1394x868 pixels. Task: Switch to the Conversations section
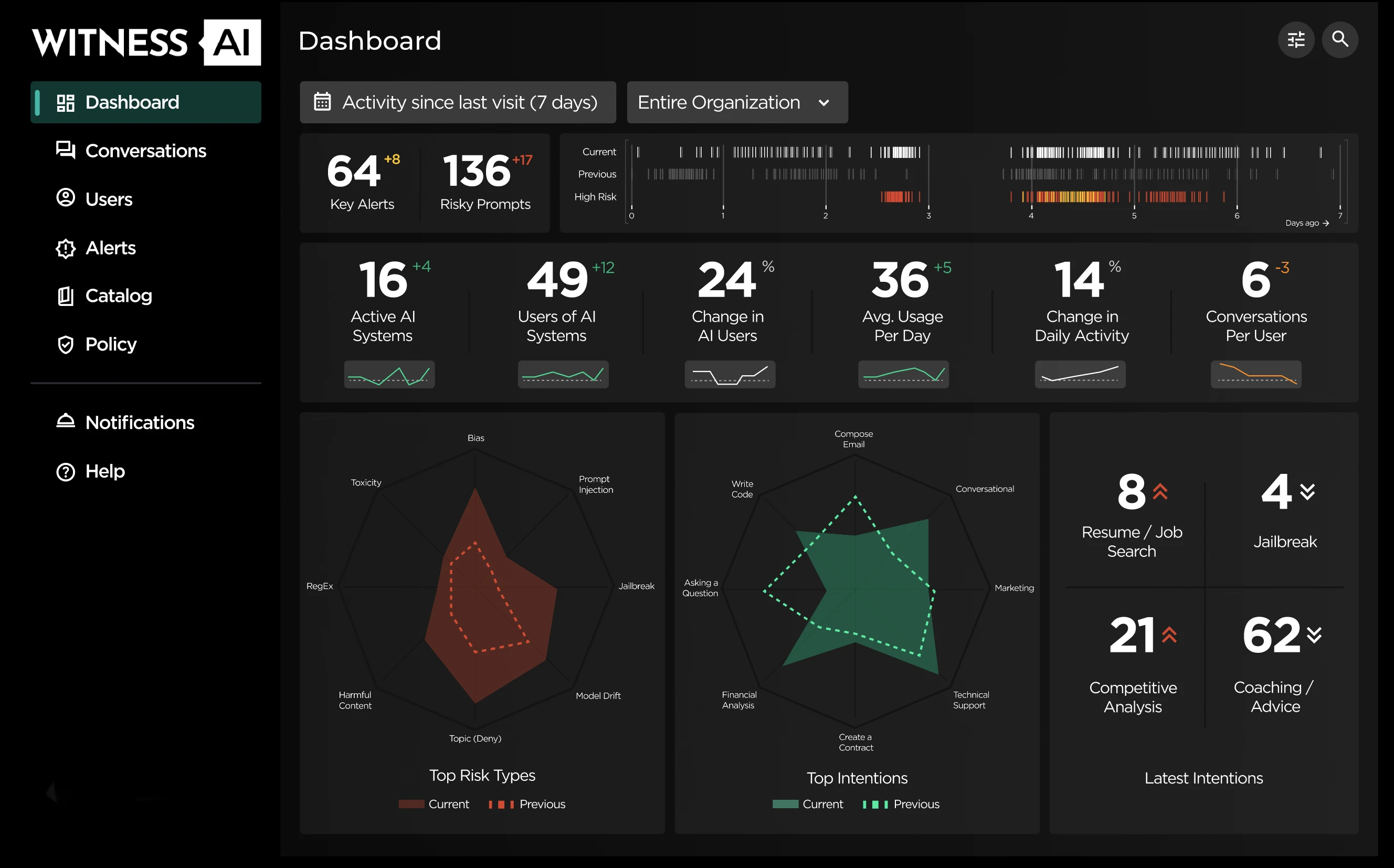[x=146, y=151]
